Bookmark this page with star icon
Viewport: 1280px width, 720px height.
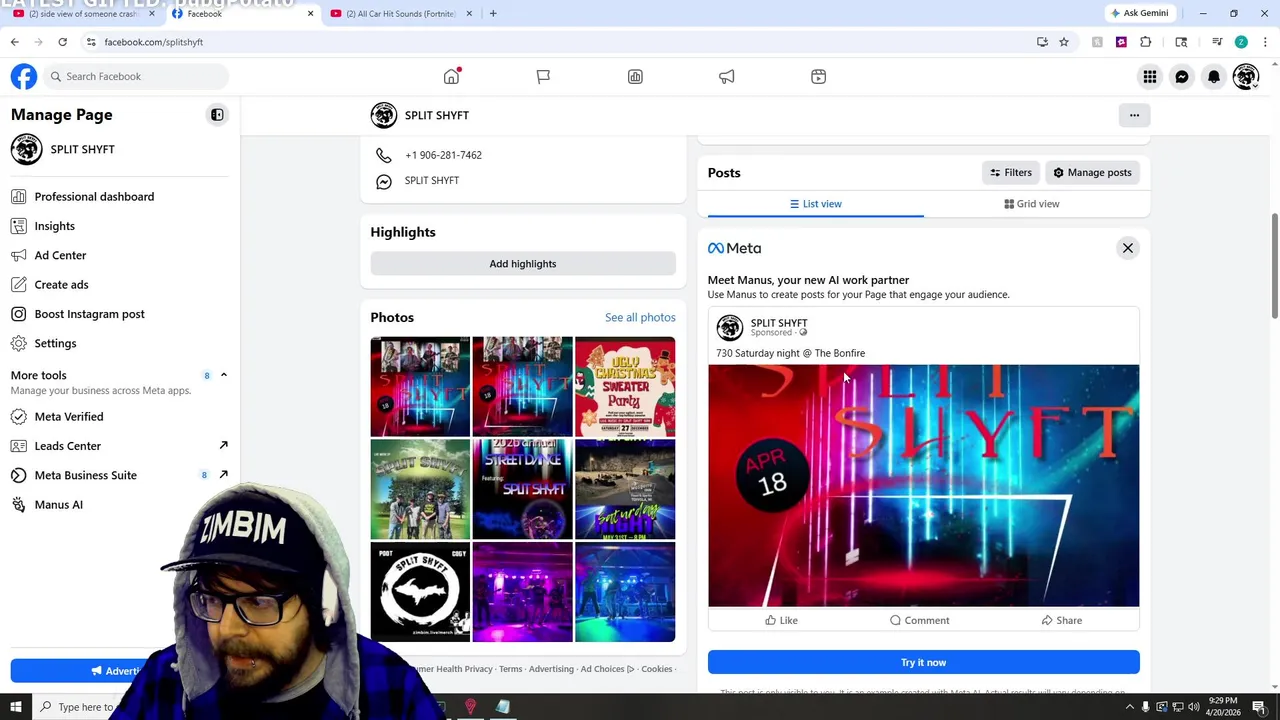[1064, 42]
